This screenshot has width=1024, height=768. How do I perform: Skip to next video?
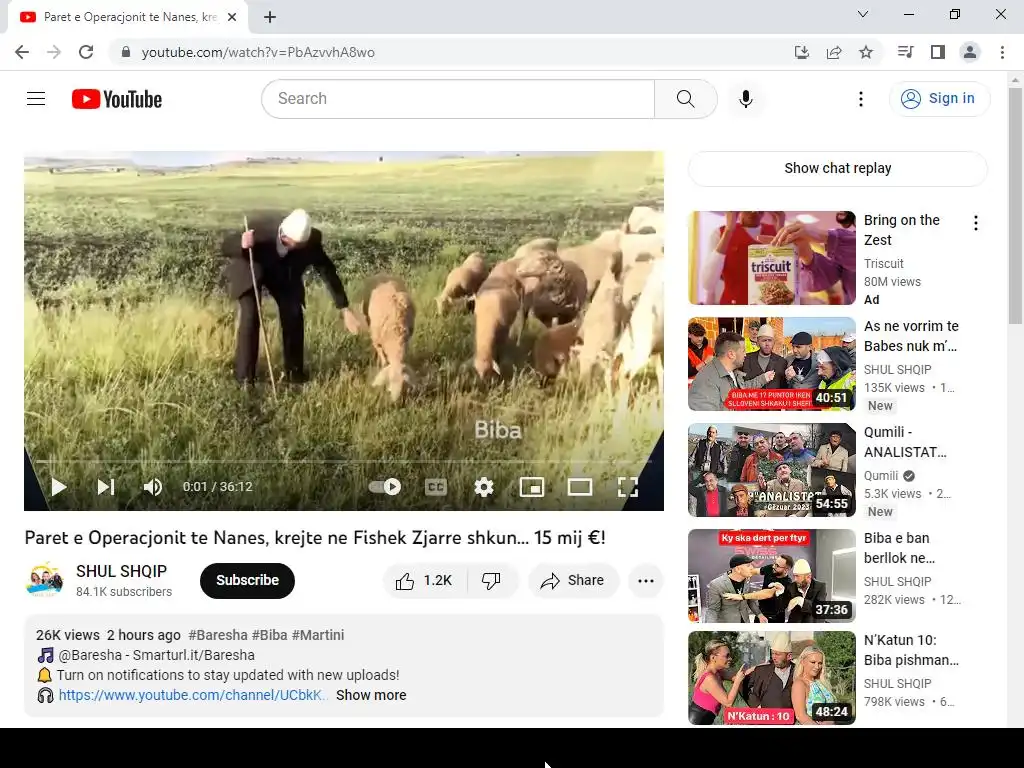pos(106,487)
